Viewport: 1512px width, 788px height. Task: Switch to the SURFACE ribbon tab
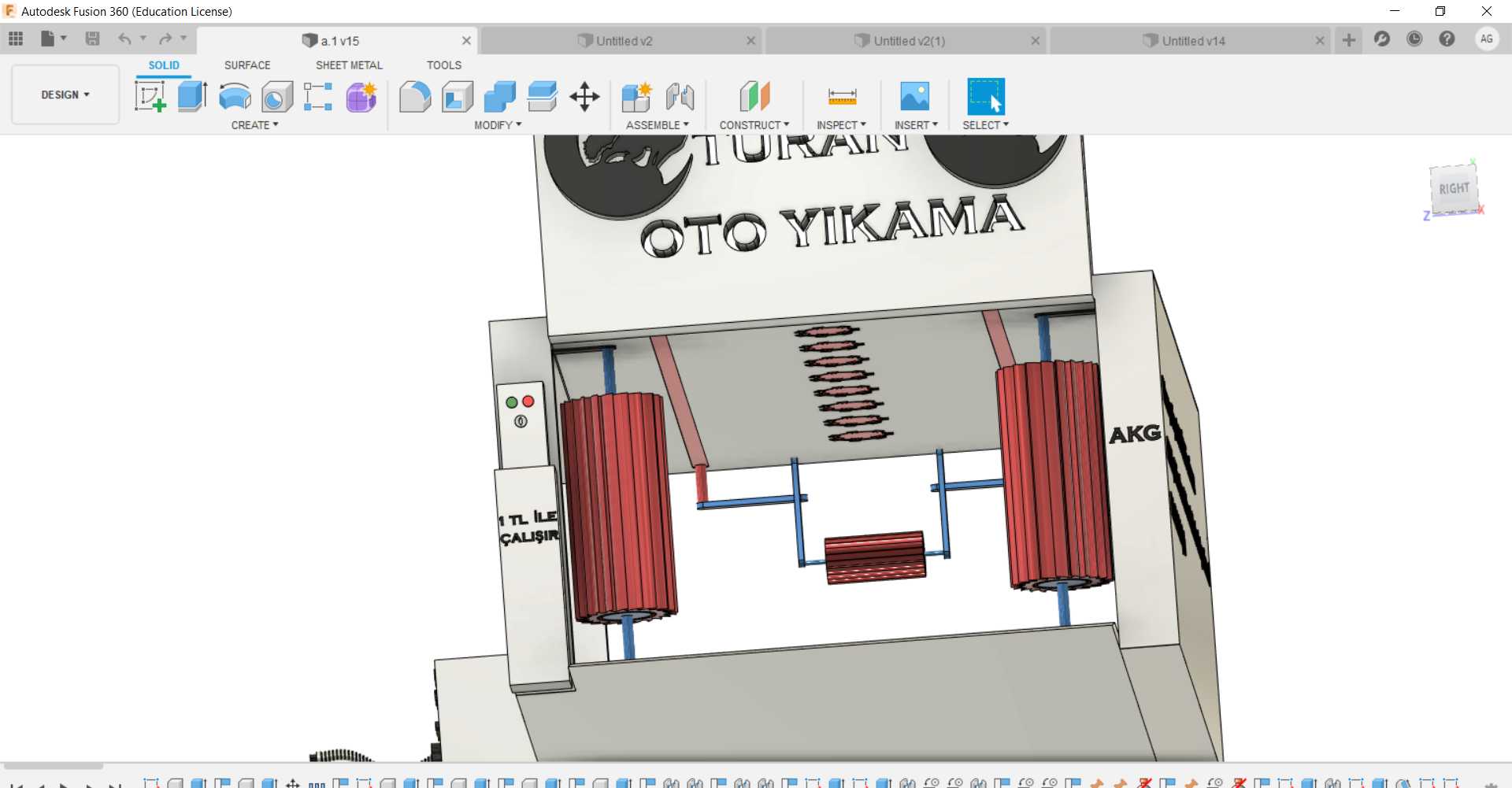(247, 65)
